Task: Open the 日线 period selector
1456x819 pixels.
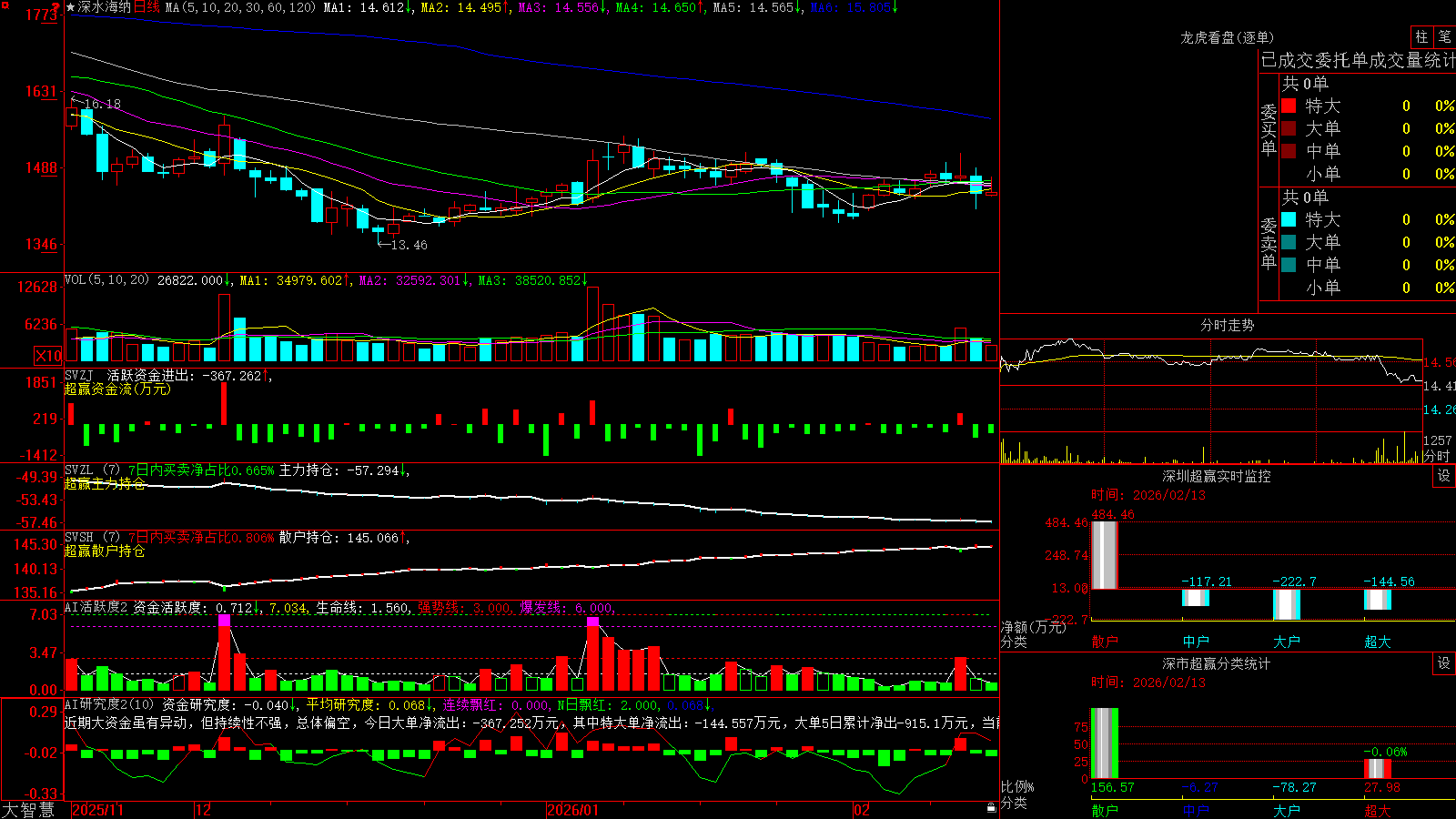Action: [x=147, y=7]
